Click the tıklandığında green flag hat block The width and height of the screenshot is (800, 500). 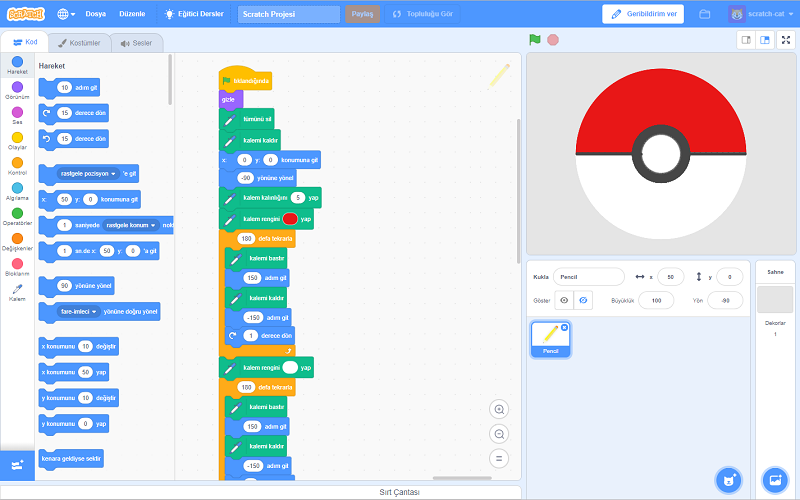245,79
